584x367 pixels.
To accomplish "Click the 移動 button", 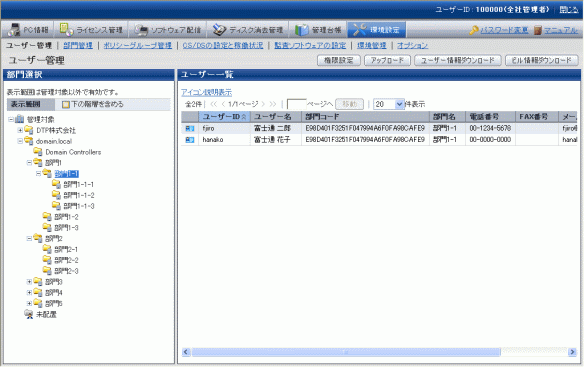I will point(349,104).
